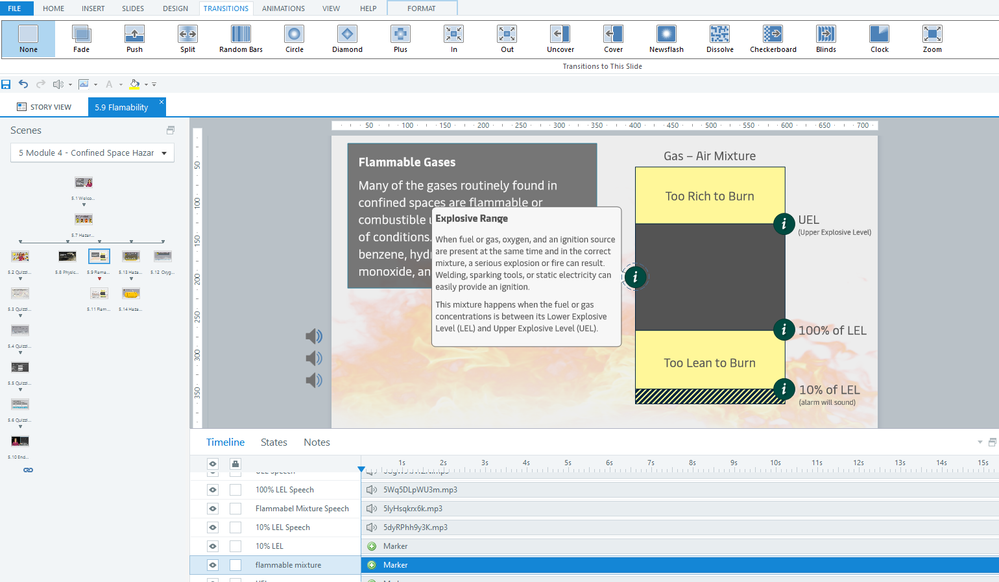
Task: Click the 10% of LEL info marker
Action: 785,390
